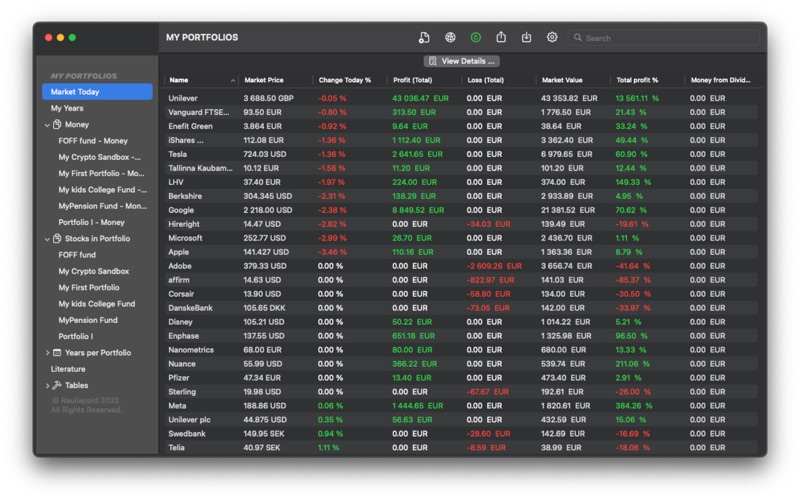The width and height of the screenshot is (800, 500).
Task: Click loss value -2 609.26 EUR
Action: [494, 266]
